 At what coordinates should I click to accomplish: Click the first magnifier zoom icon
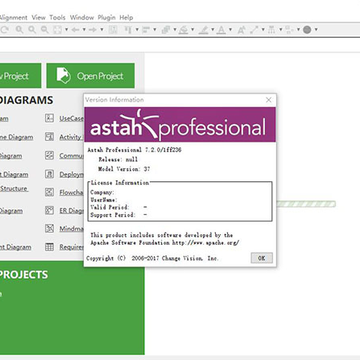(x=20, y=30)
